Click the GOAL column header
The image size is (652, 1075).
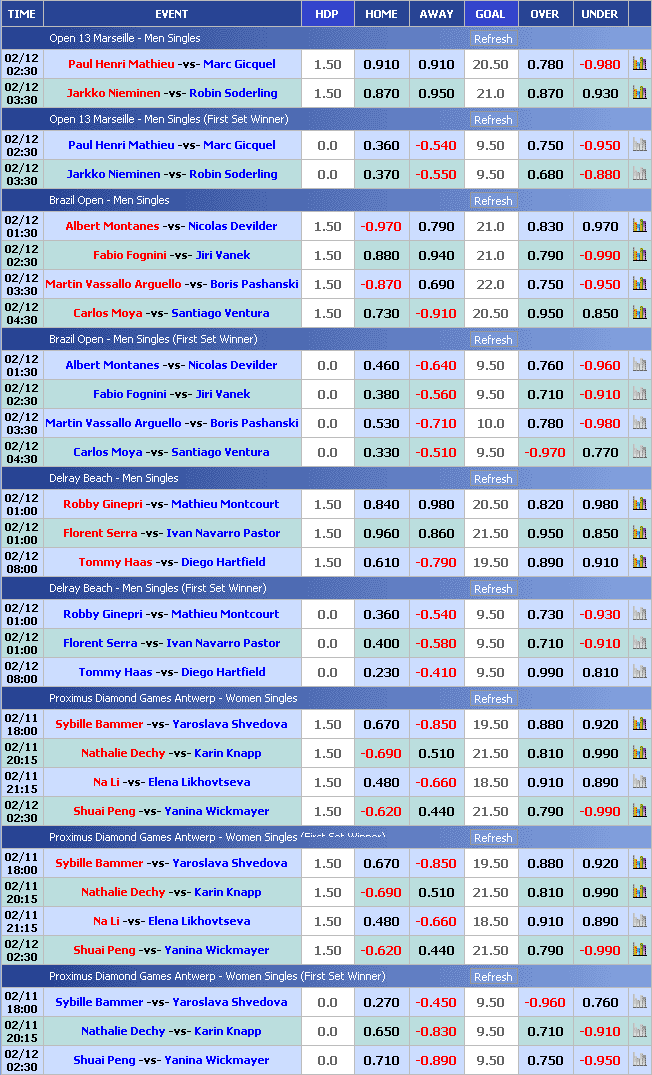[490, 14]
